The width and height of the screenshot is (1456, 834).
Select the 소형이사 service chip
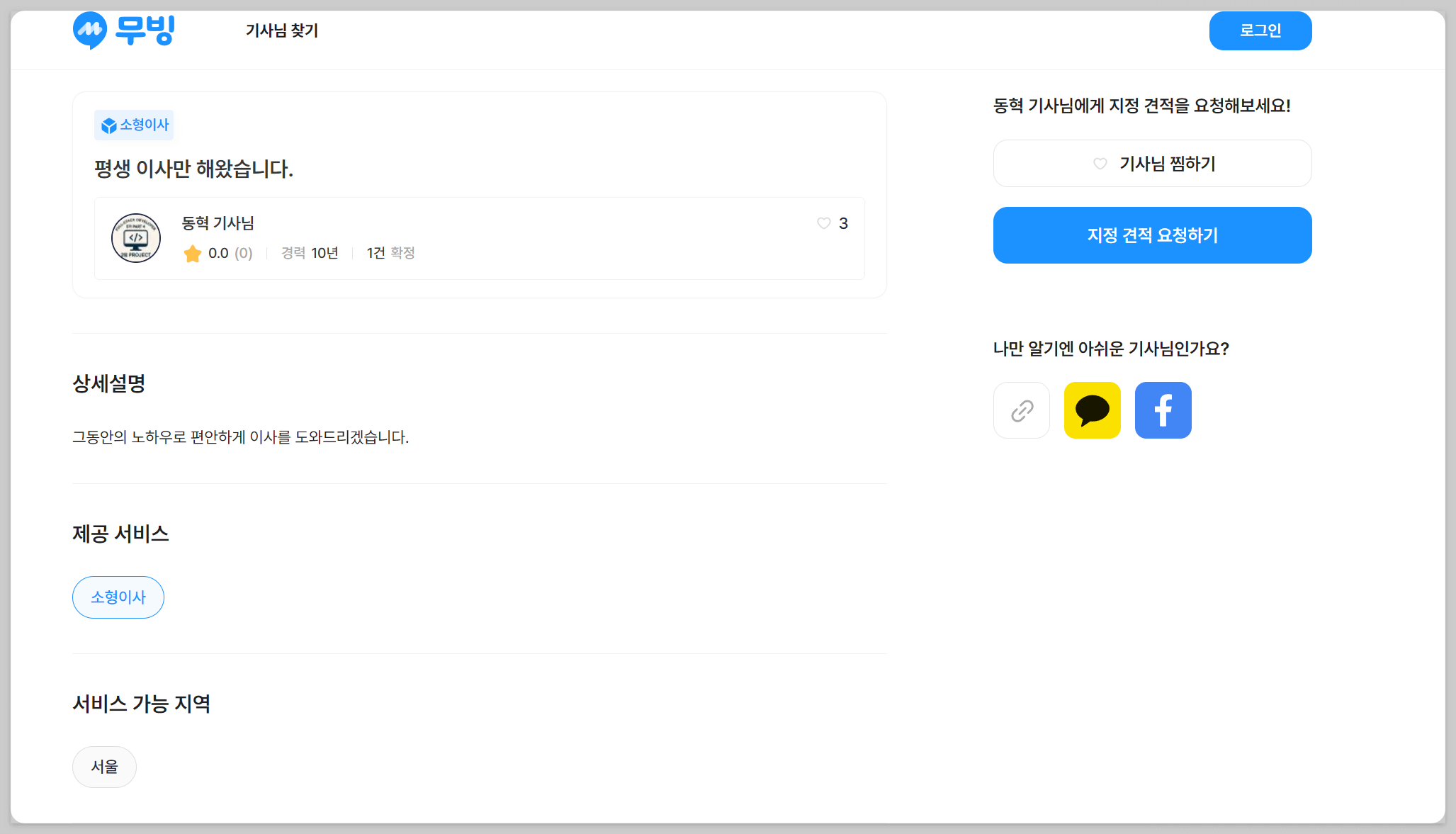pos(118,597)
